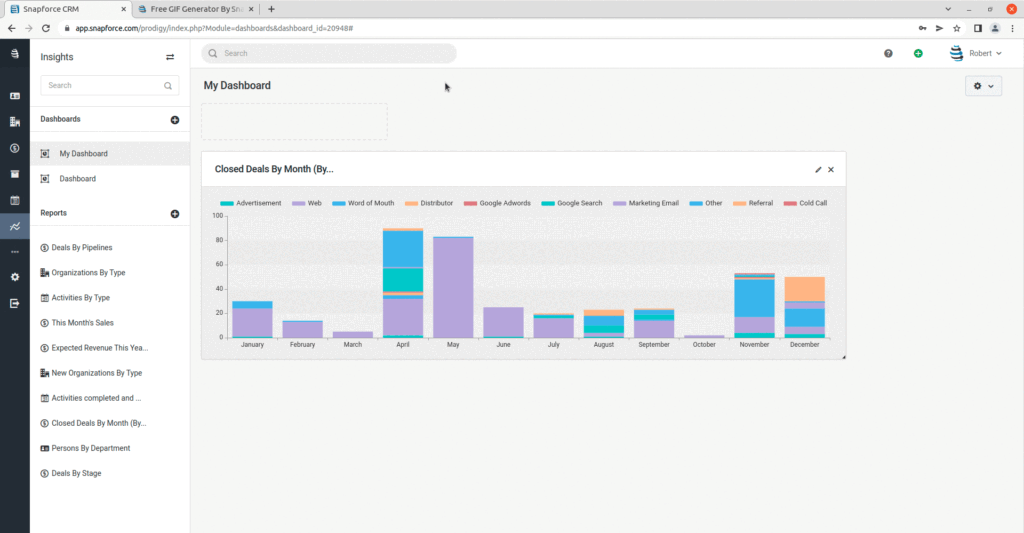Open the Persons By Department report link

tap(90, 448)
